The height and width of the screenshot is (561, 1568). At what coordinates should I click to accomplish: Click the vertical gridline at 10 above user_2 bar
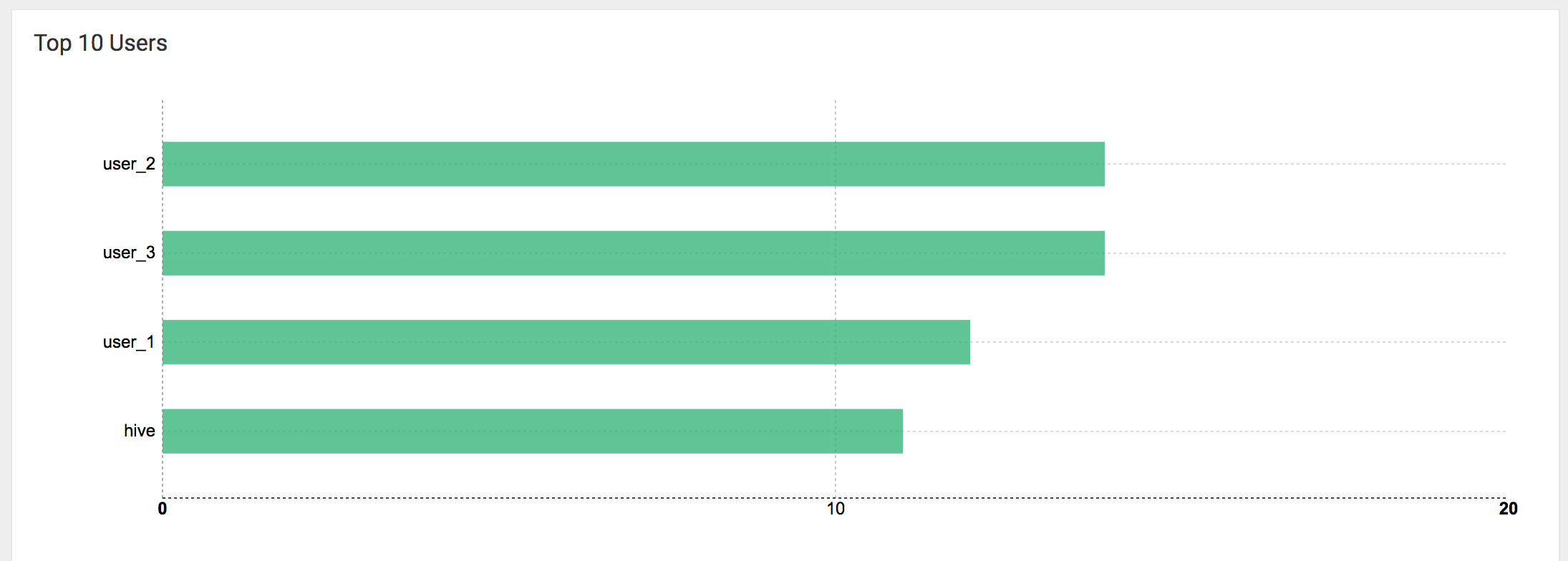836,120
